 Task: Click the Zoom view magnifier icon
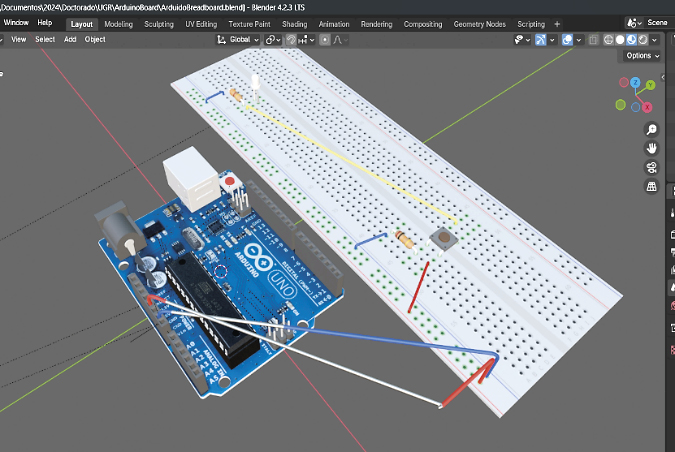651,129
